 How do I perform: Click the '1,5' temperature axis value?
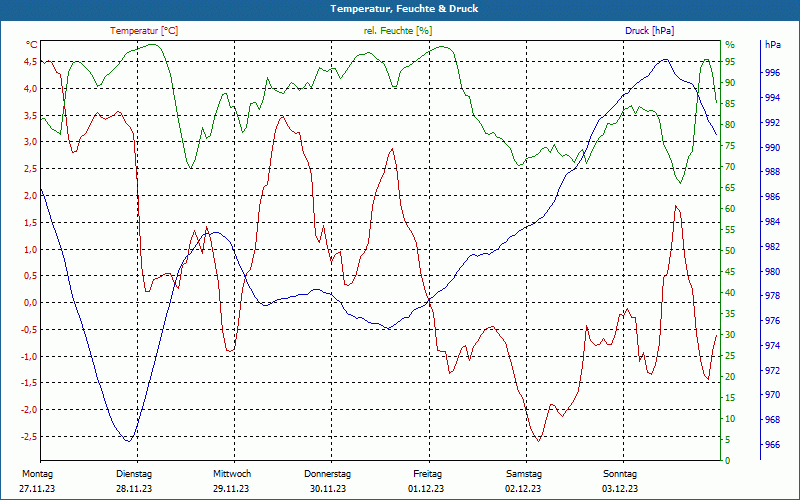[x=31, y=222]
